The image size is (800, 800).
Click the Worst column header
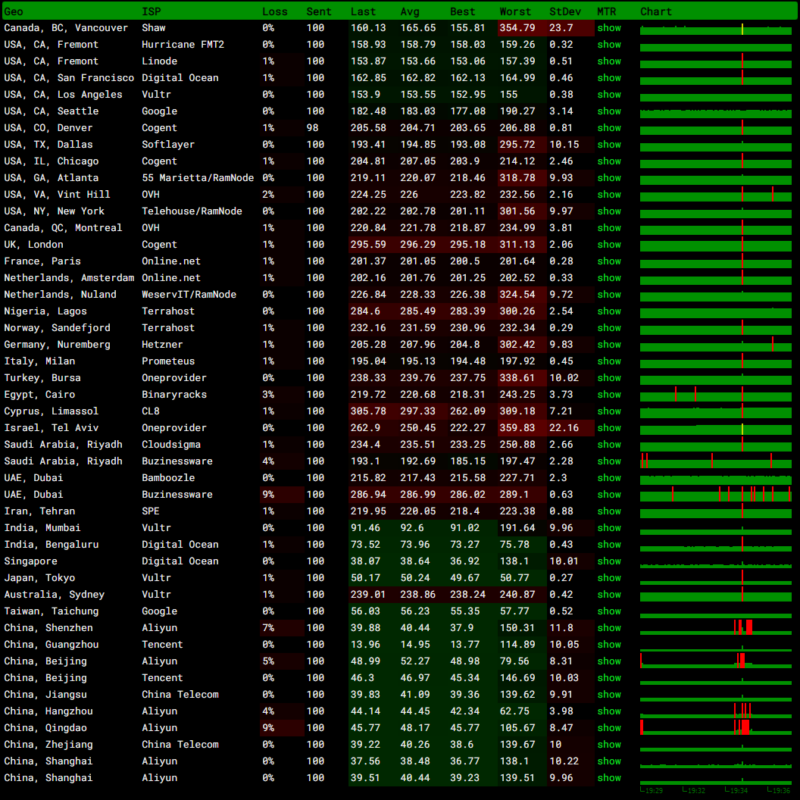tap(515, 11)
